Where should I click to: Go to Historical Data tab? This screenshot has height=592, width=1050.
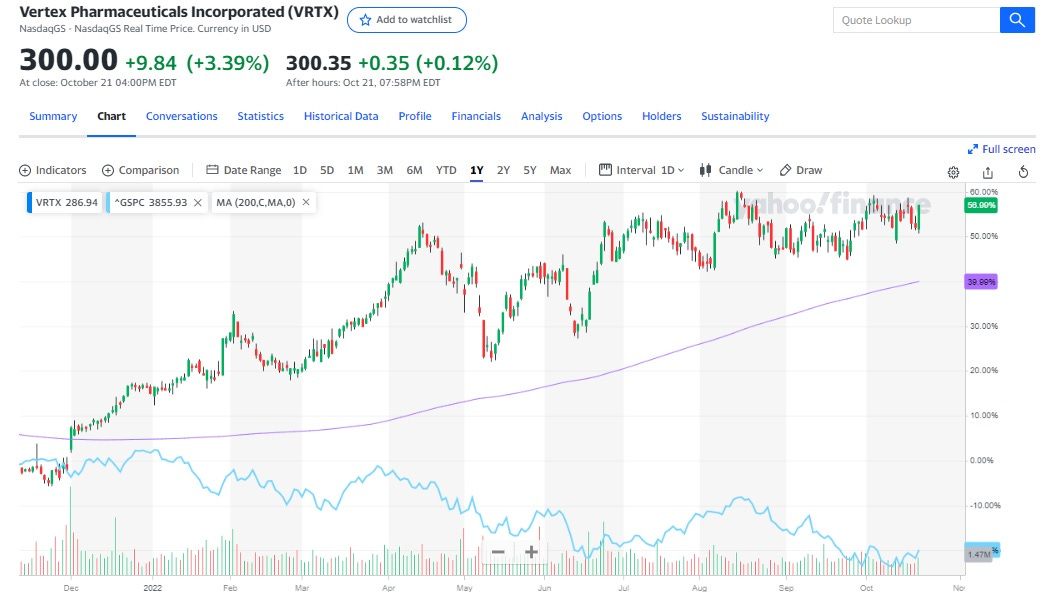point(341,116)
